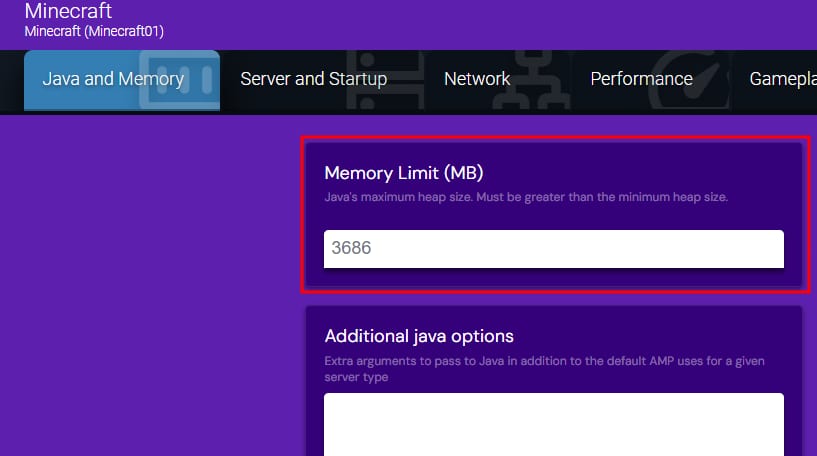
Task: Click the Memory Limit (MB) heading
Action: tap(404, 172)
